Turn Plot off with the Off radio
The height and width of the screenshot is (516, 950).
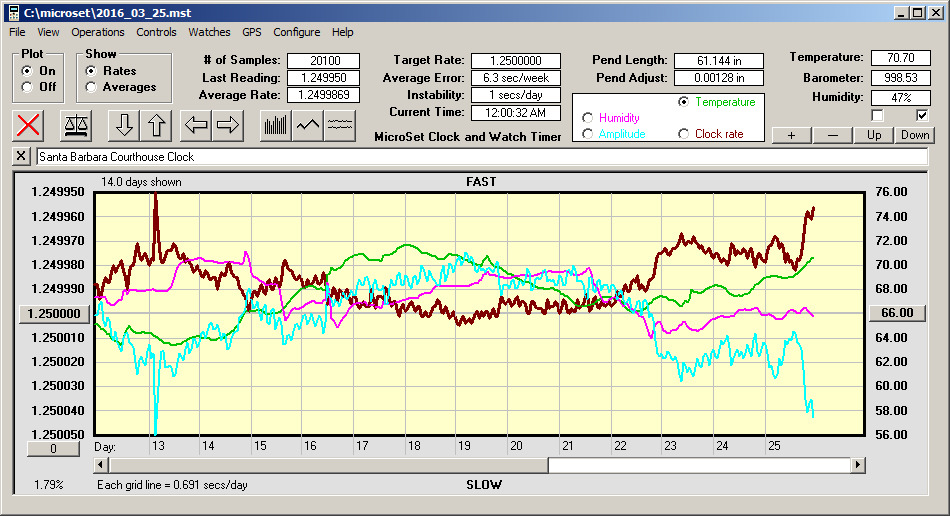coord(26,87)
